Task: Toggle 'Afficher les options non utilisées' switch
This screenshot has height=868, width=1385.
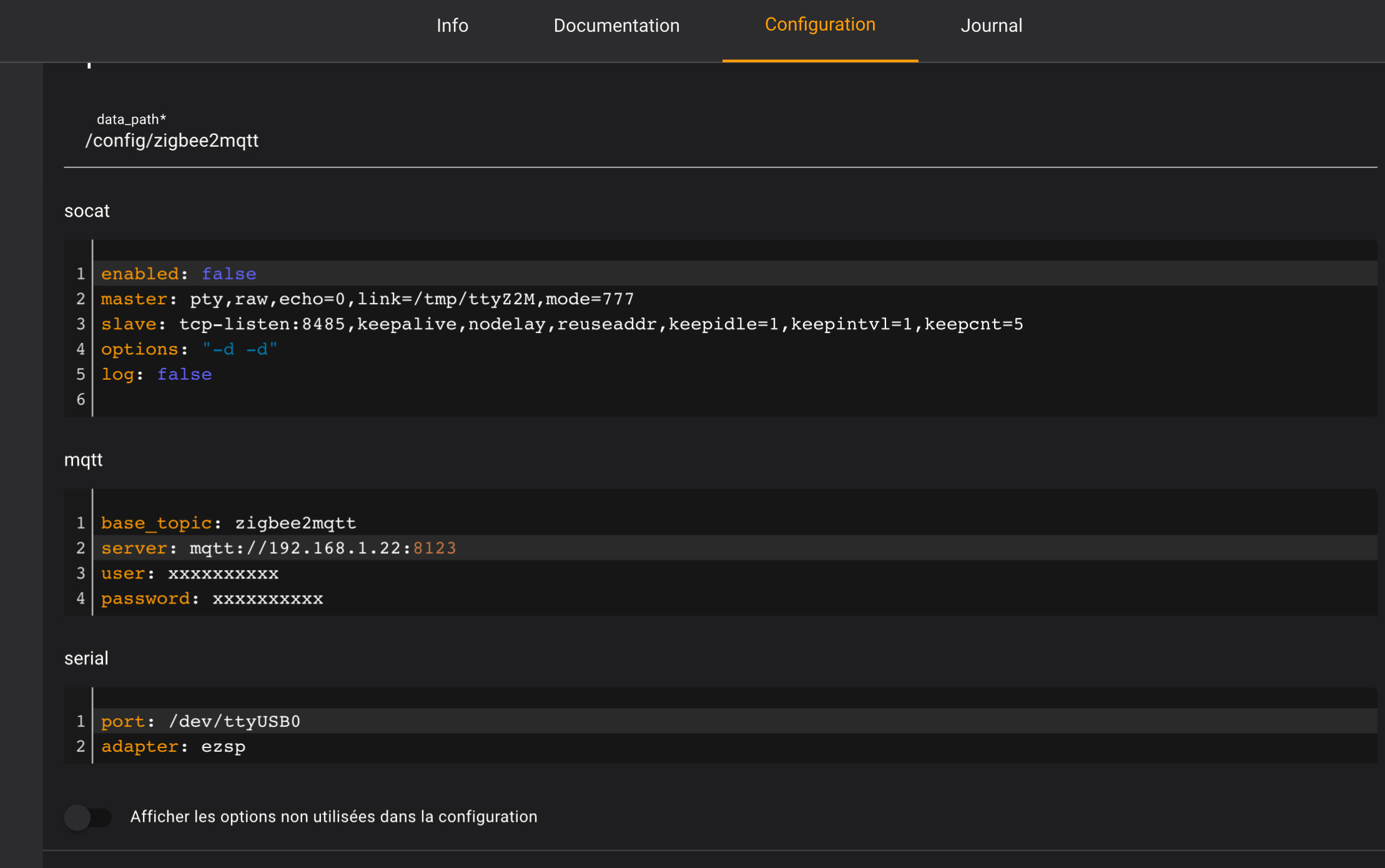Action: 88,817
